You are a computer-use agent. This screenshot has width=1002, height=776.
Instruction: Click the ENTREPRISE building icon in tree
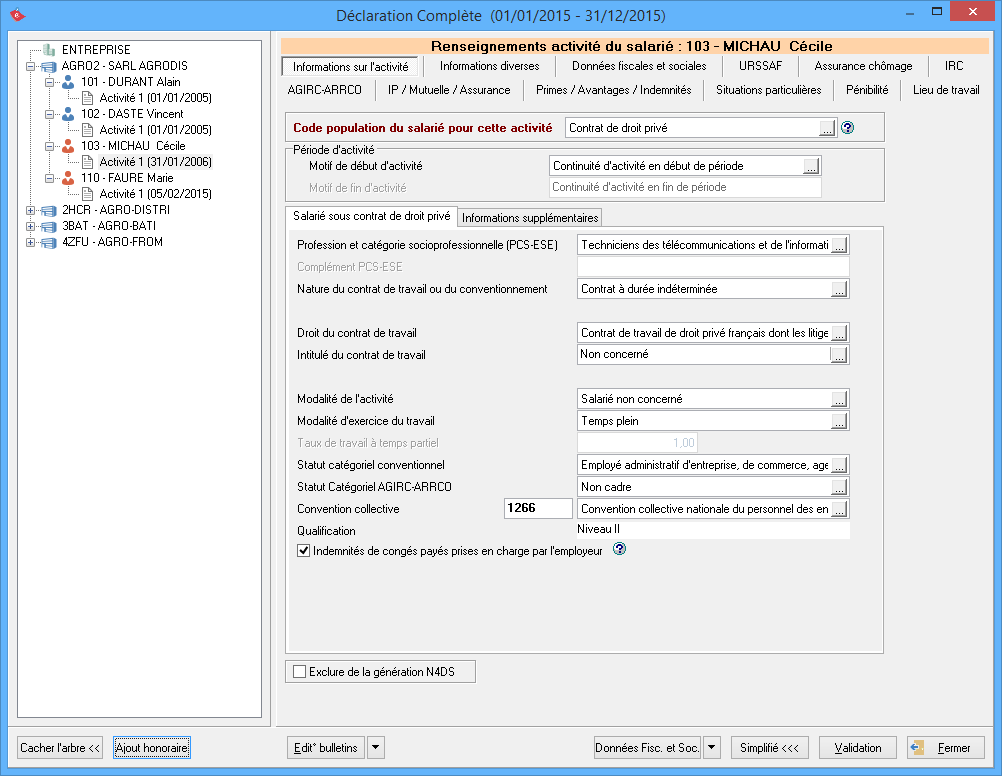[x=49, y=50]
